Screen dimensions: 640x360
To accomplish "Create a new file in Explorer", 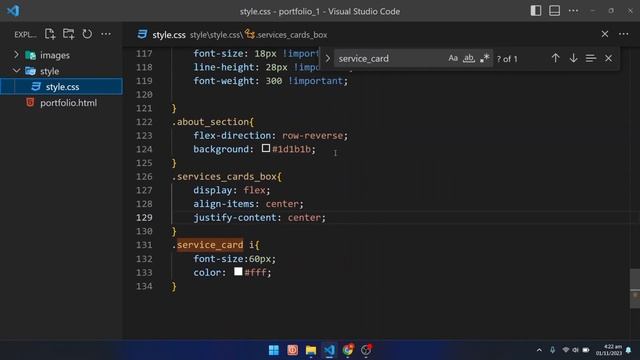I will (50, 34).
